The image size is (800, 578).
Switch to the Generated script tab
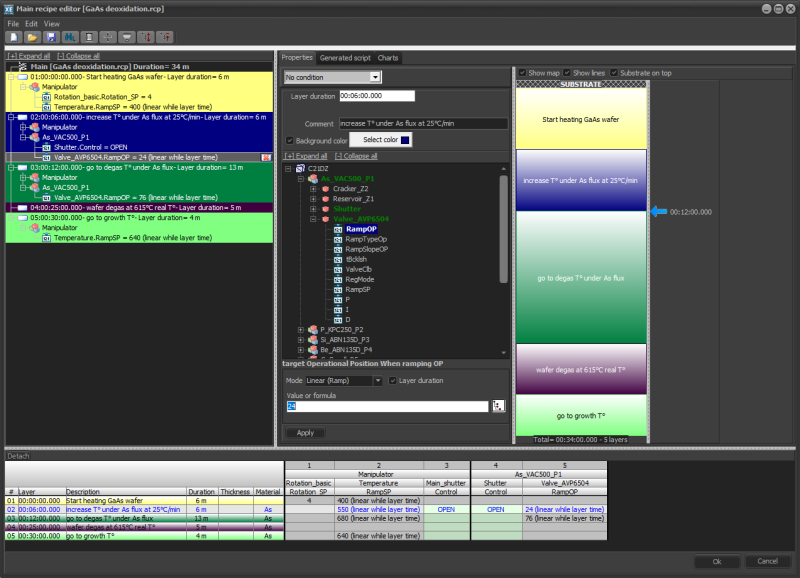(345, 58)
